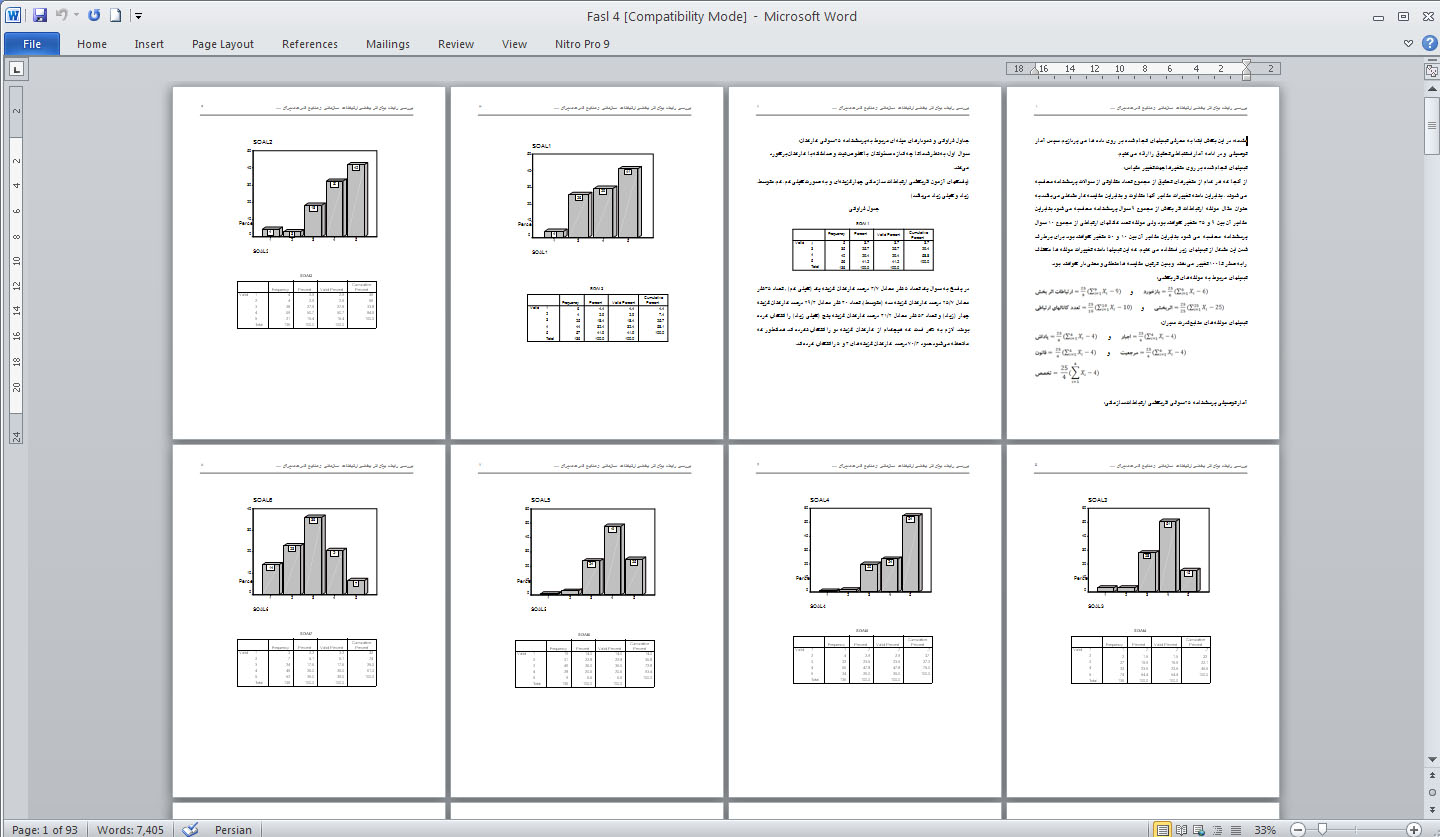The height and width of the screenshot is (837, 1440).
Task: Toggle the ruler display button above scrollbar
Action: [x=1431, y=70]
